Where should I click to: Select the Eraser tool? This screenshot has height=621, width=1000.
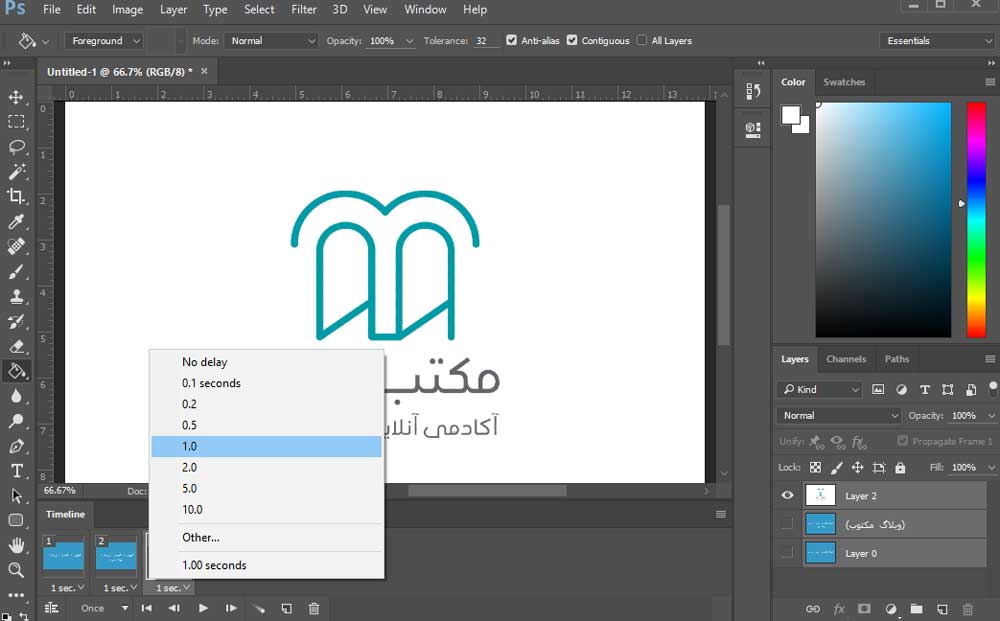point(16,346)
